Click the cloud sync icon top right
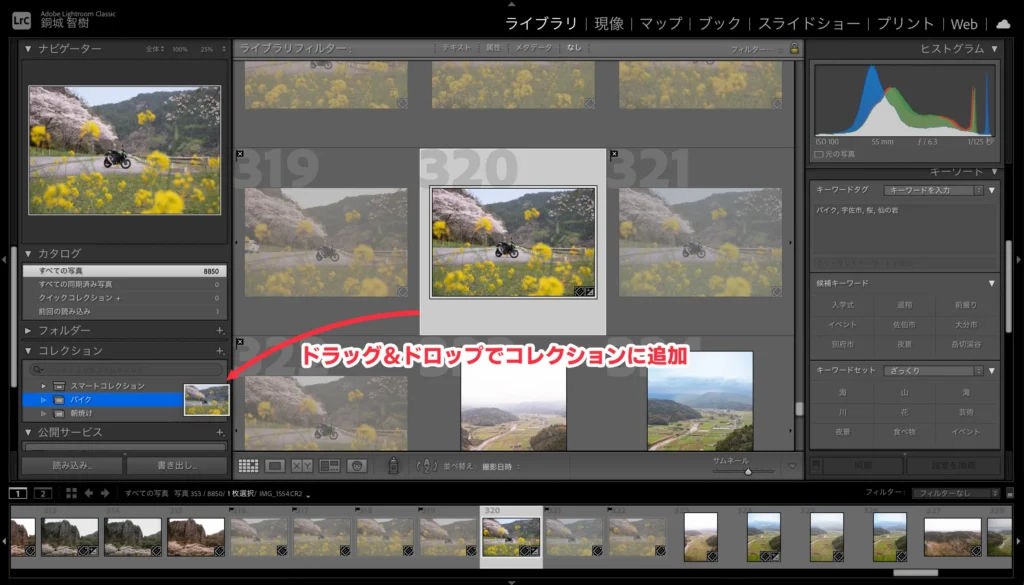The width and height of the screenshot is (1024, 585). click(1005, 23)
